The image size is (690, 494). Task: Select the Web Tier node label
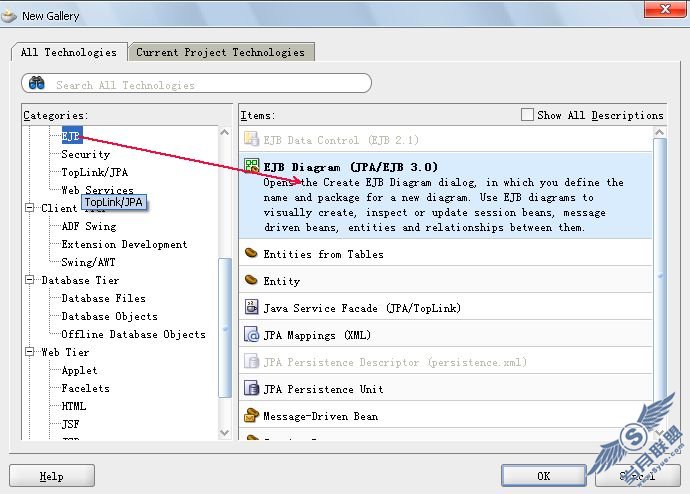click(65, 352)
